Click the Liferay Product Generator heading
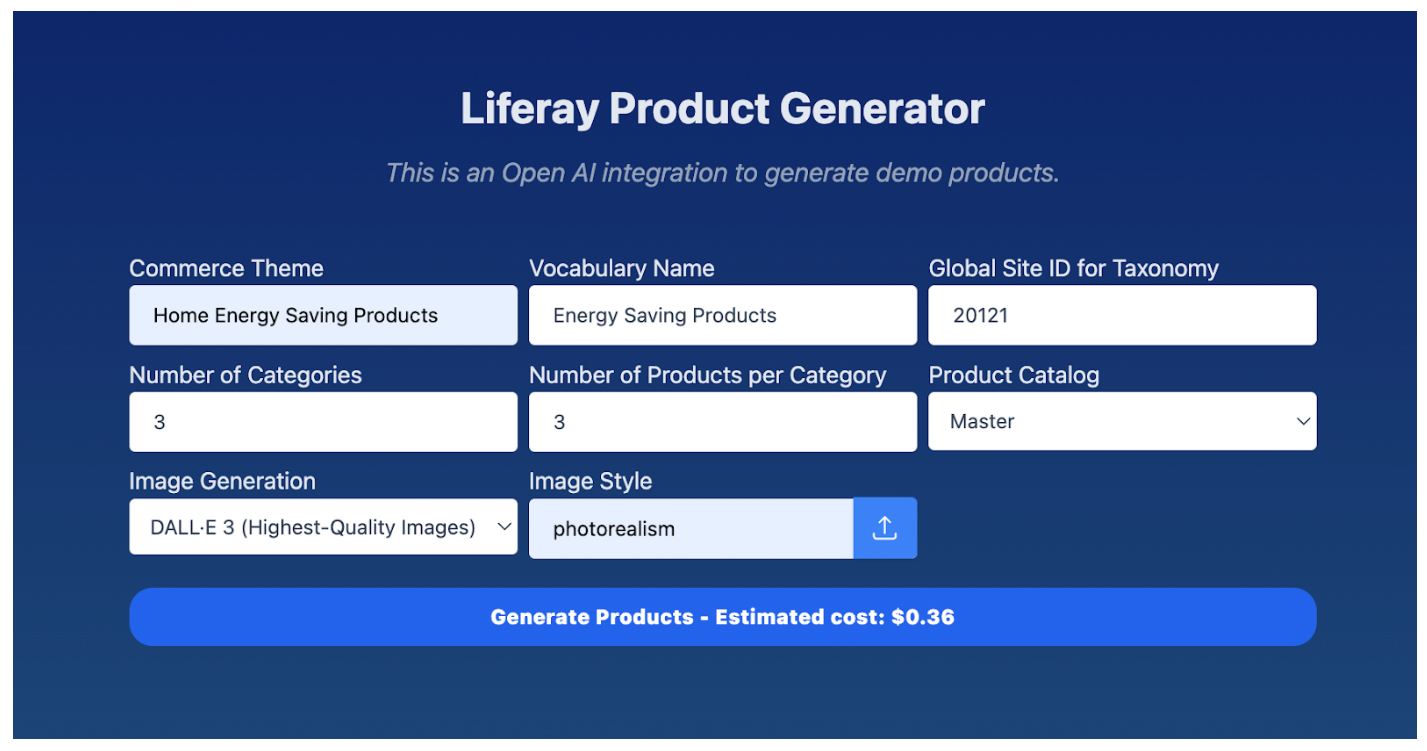The image size is (1427, 751). coord(722,108)
